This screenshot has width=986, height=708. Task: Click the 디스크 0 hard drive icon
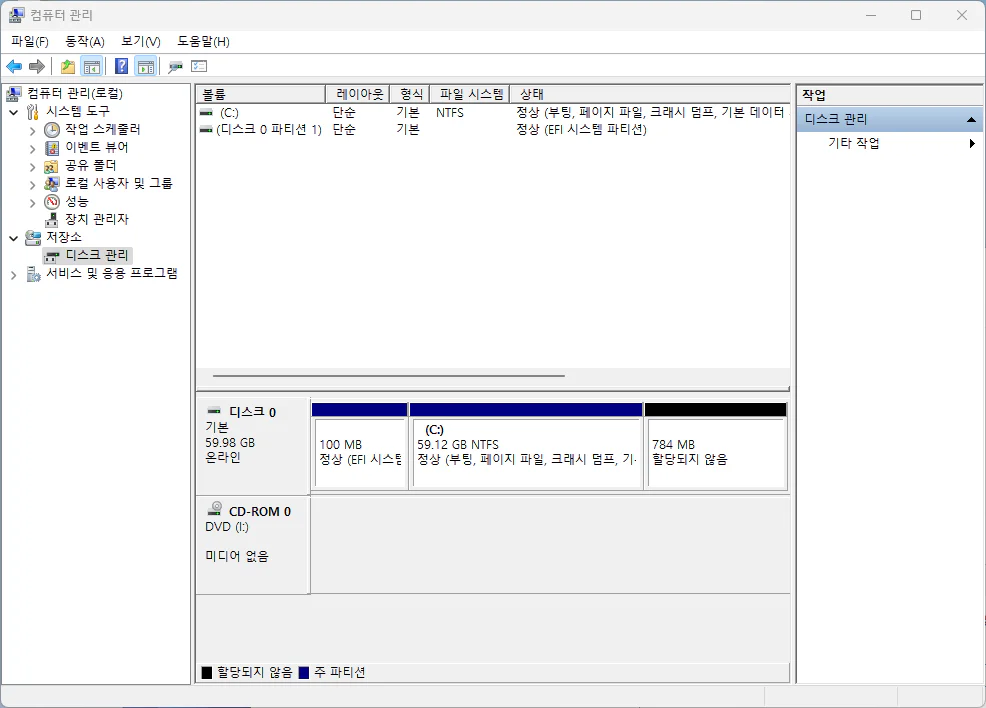click(x=214, y=410)
